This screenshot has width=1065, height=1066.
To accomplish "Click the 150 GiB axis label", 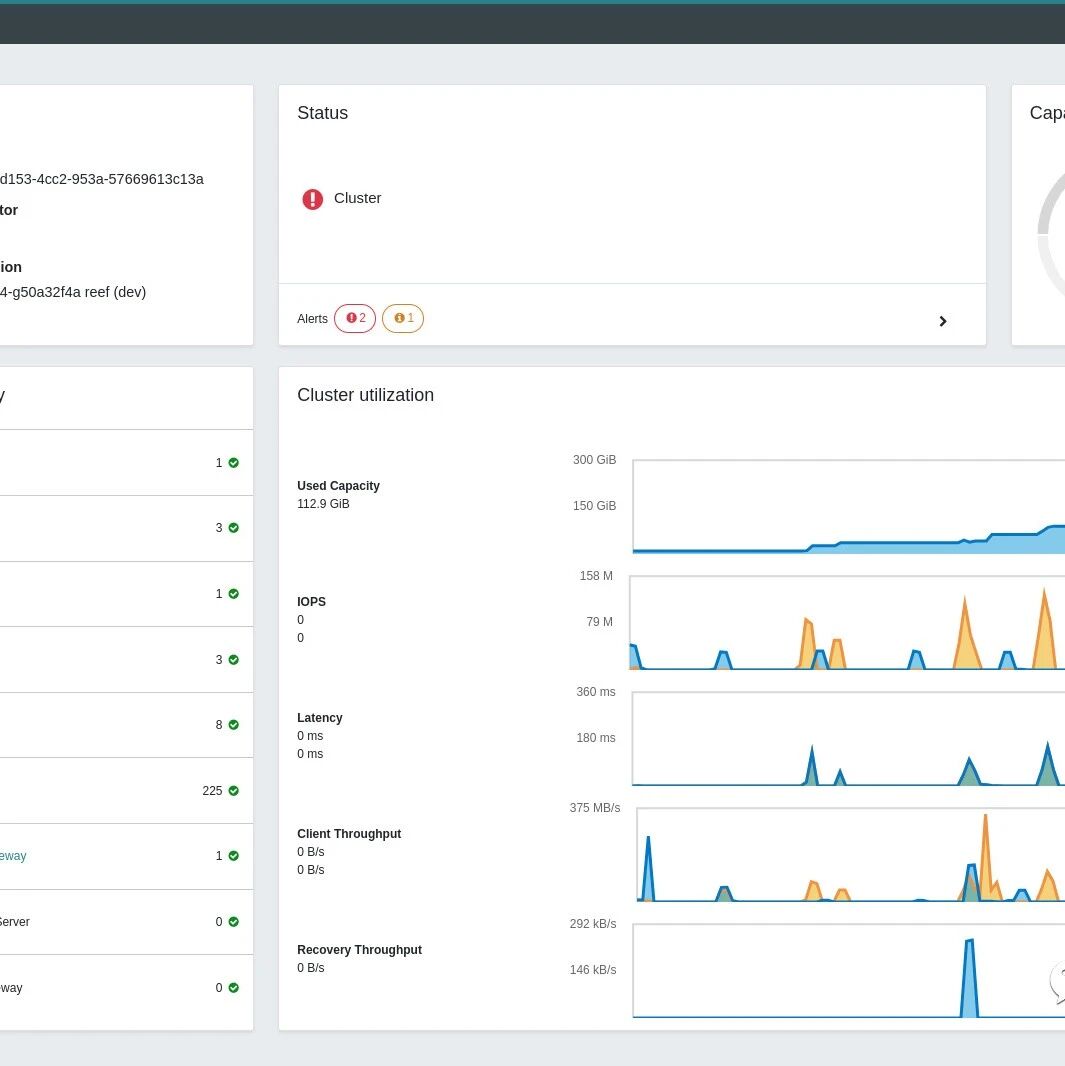I will click(x=595, y=506).
